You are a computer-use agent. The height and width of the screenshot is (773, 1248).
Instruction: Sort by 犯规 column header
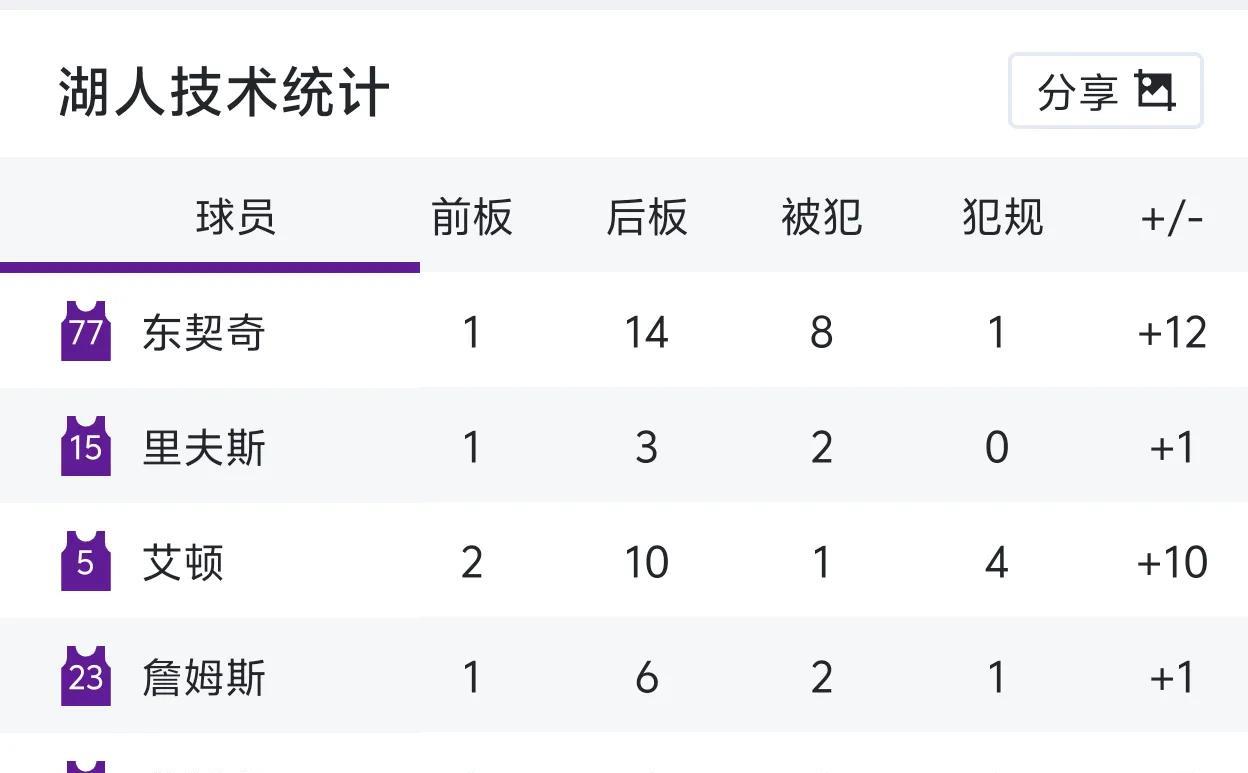[x=1002, y=217]
